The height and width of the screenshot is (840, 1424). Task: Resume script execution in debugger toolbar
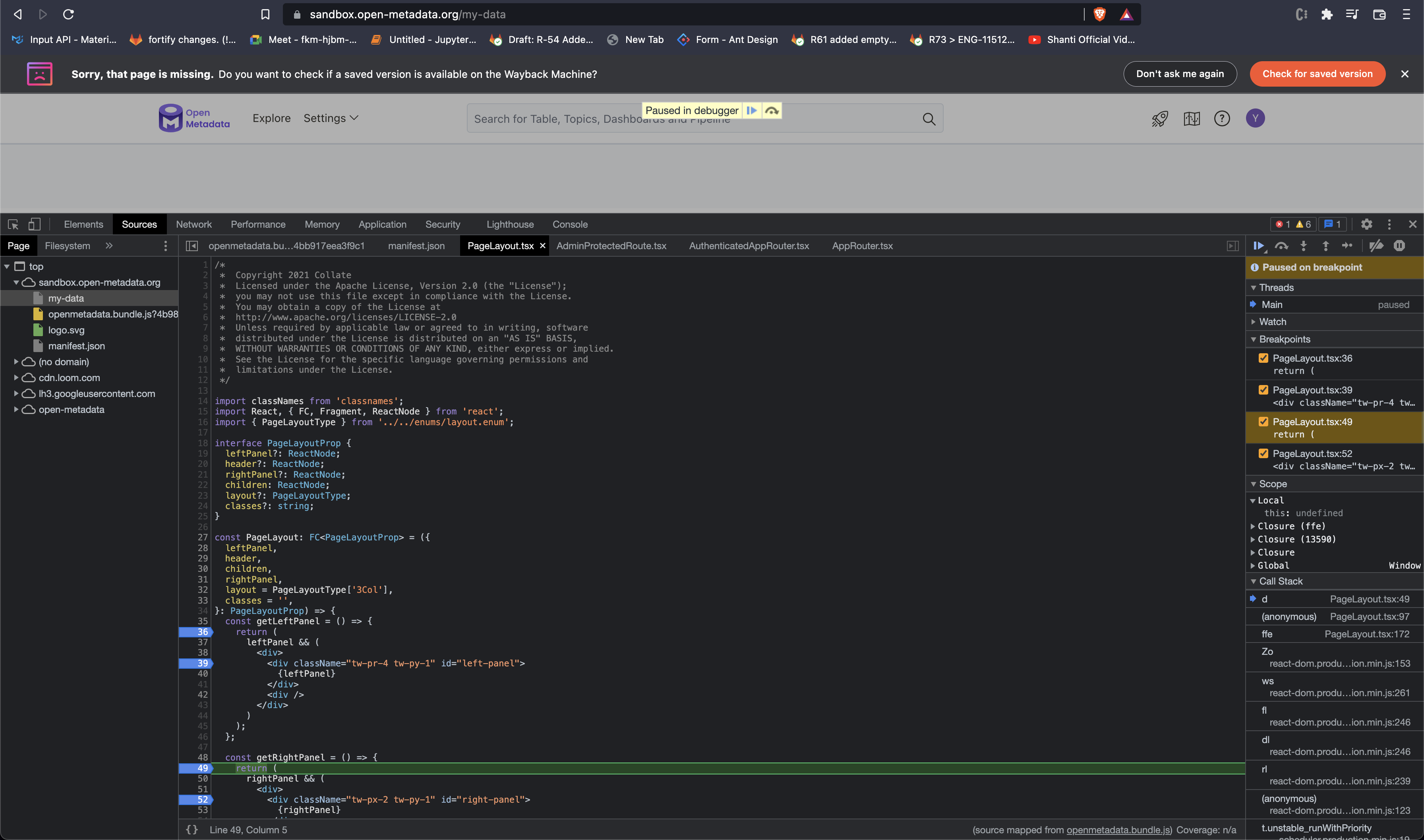pyautogui.click(x=1259, y=246)
